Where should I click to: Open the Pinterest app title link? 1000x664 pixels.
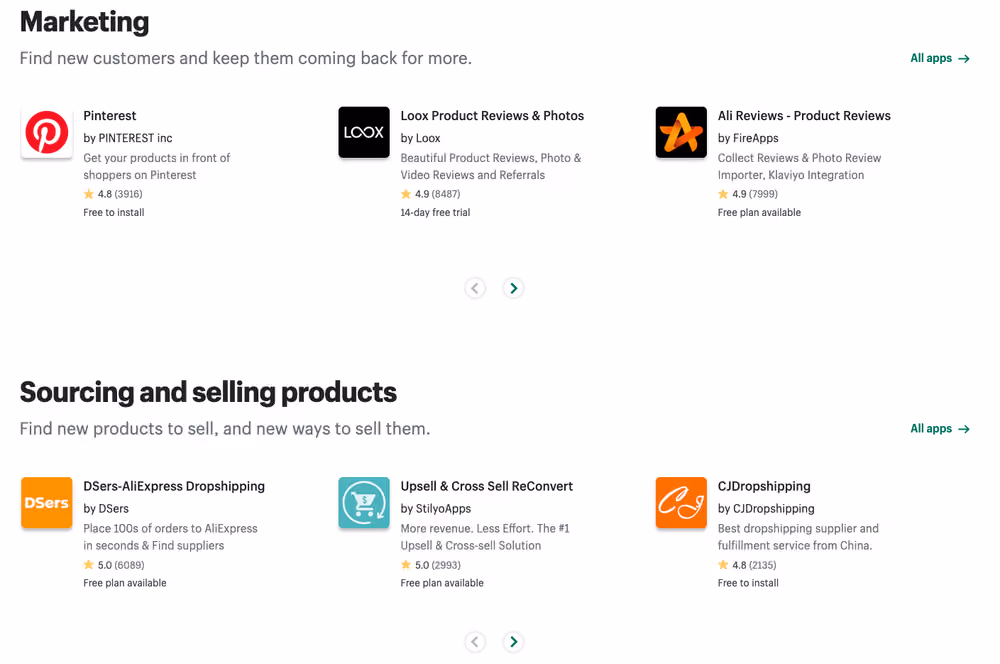click(110, 115)
